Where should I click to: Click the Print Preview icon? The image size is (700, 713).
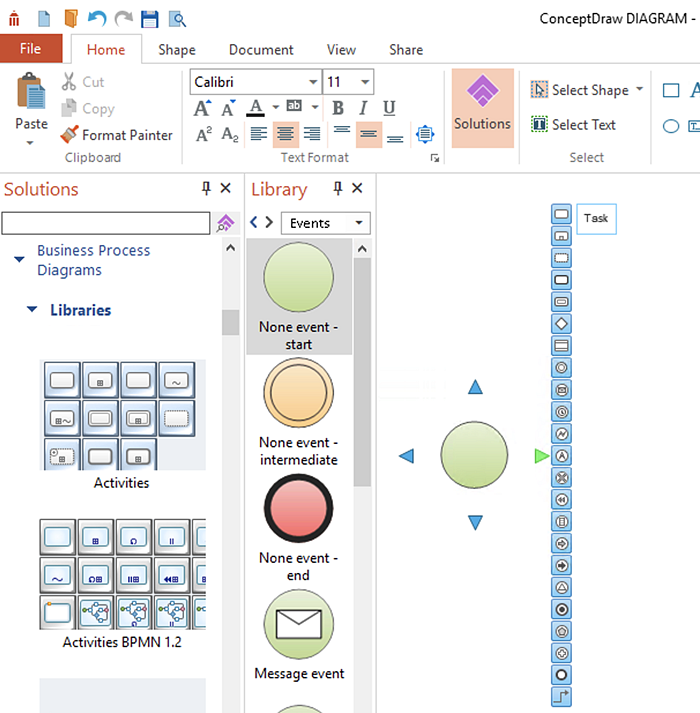[177, 19]
